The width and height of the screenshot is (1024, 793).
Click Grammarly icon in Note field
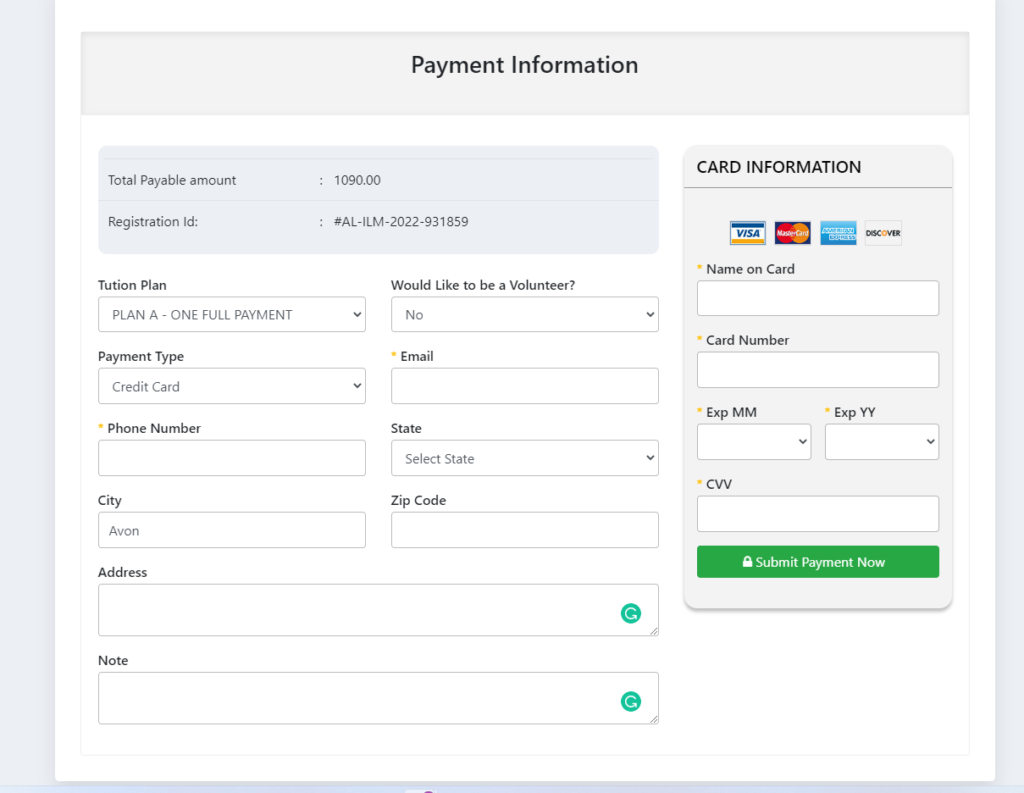[630, 702]
